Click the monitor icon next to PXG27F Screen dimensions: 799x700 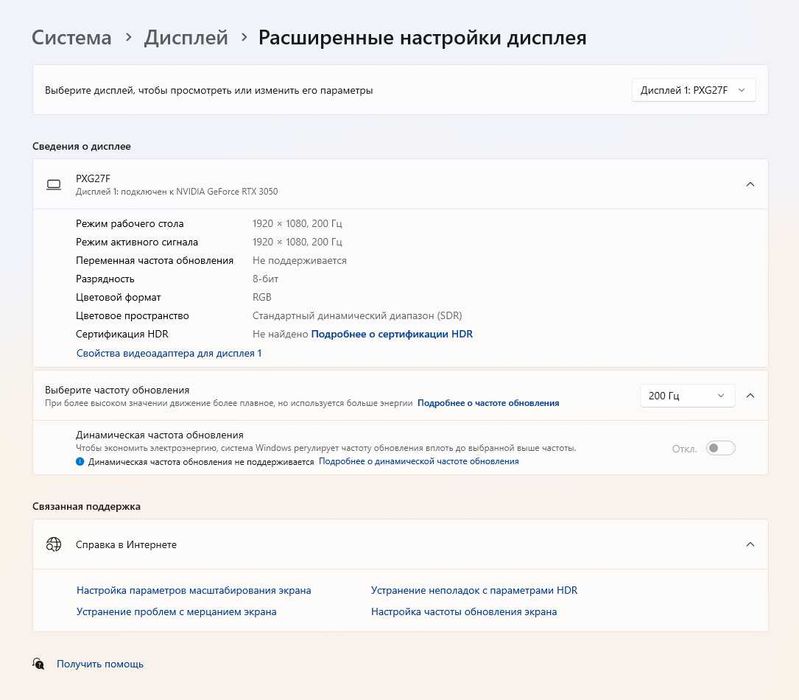54,184
